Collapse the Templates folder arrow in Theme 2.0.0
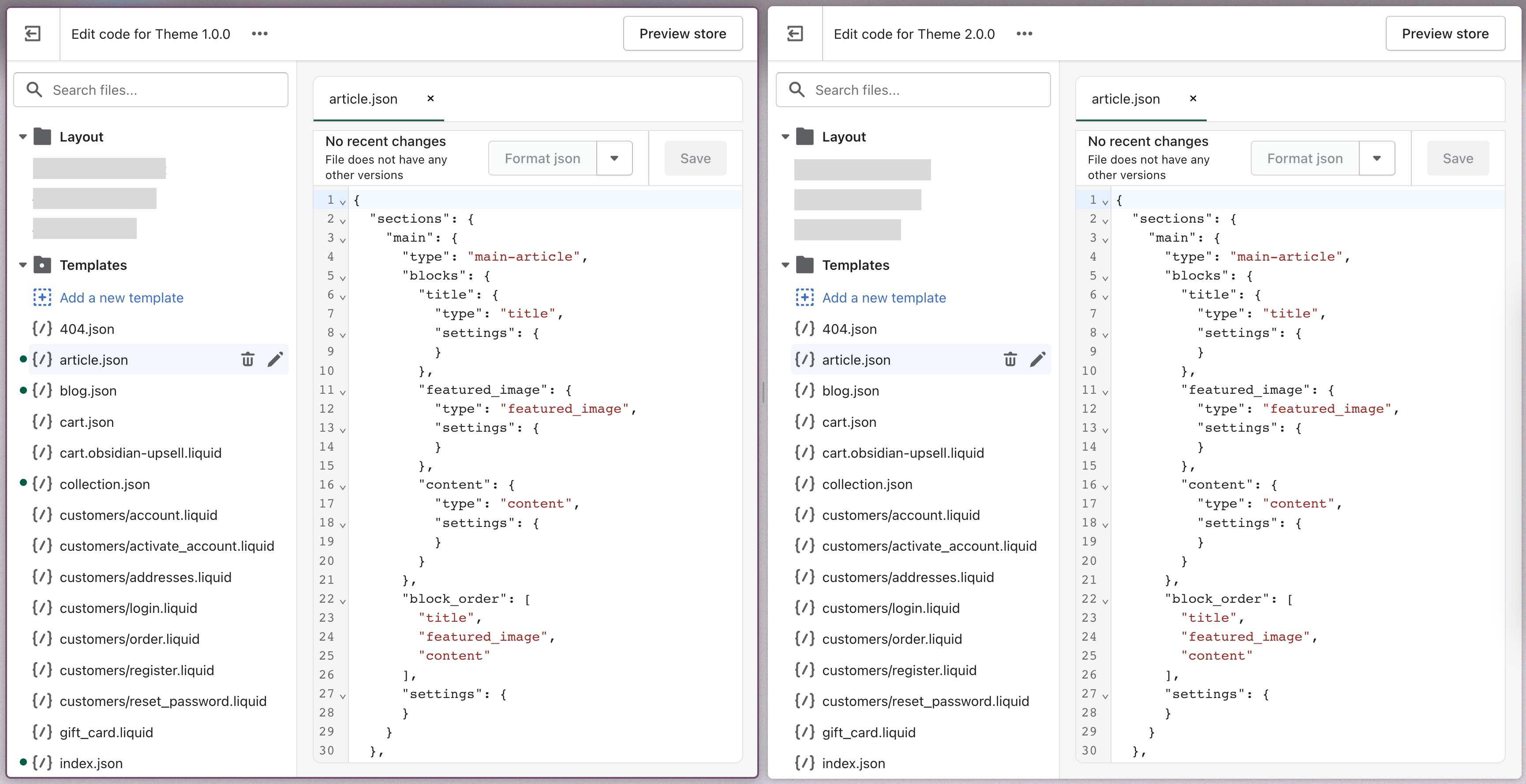 tap(785, 265)
